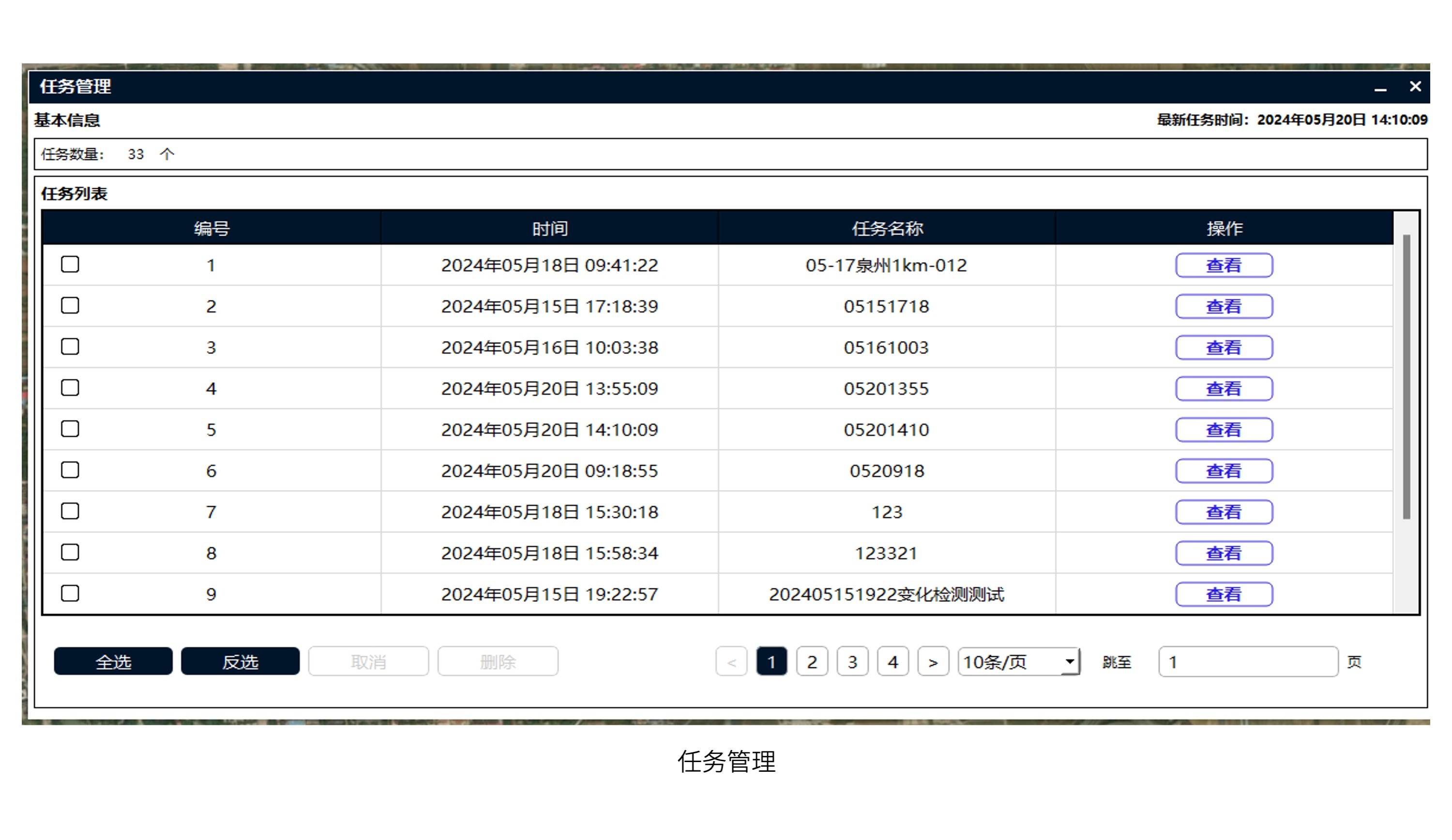This screenshot has height=840, width=1452.
Task: Tick checkbox for task row 1
Action: (x=70, y=265)
